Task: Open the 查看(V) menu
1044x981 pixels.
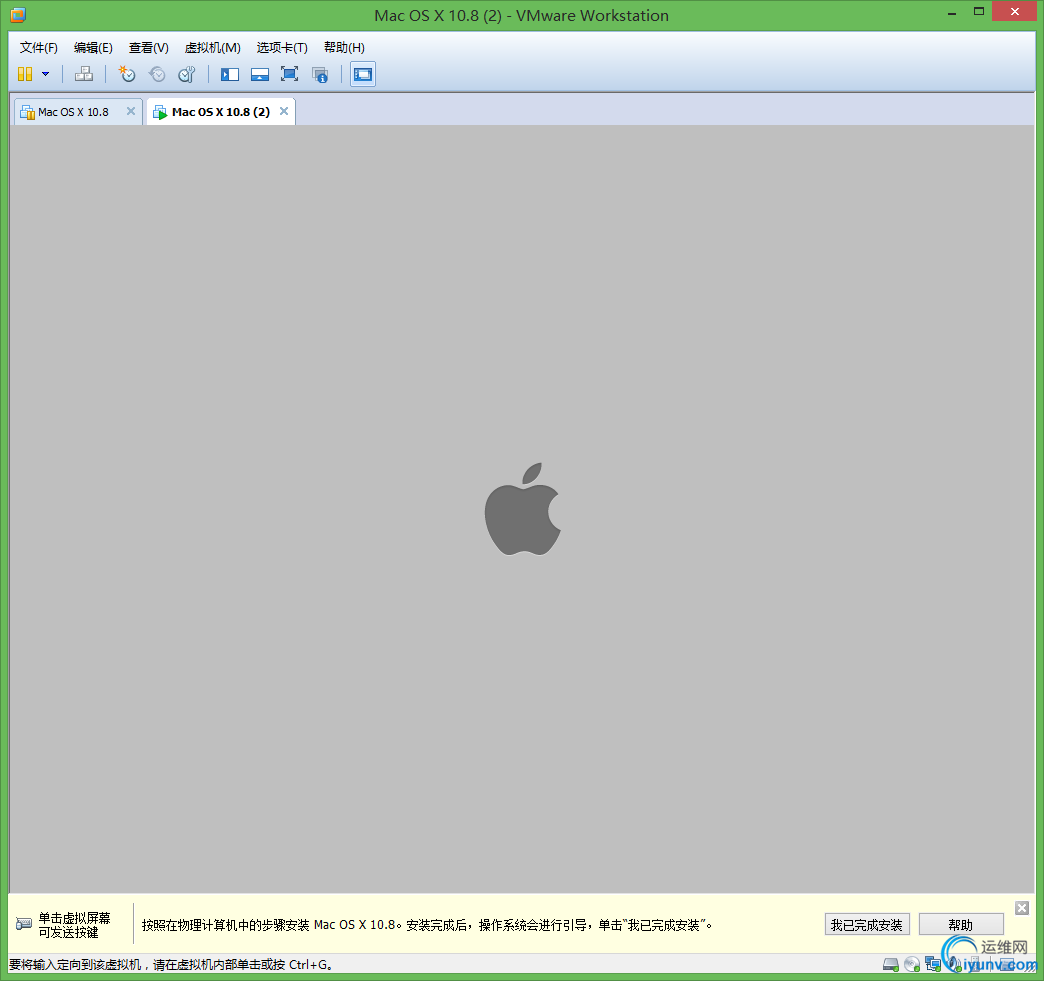Action: (148, 47)
